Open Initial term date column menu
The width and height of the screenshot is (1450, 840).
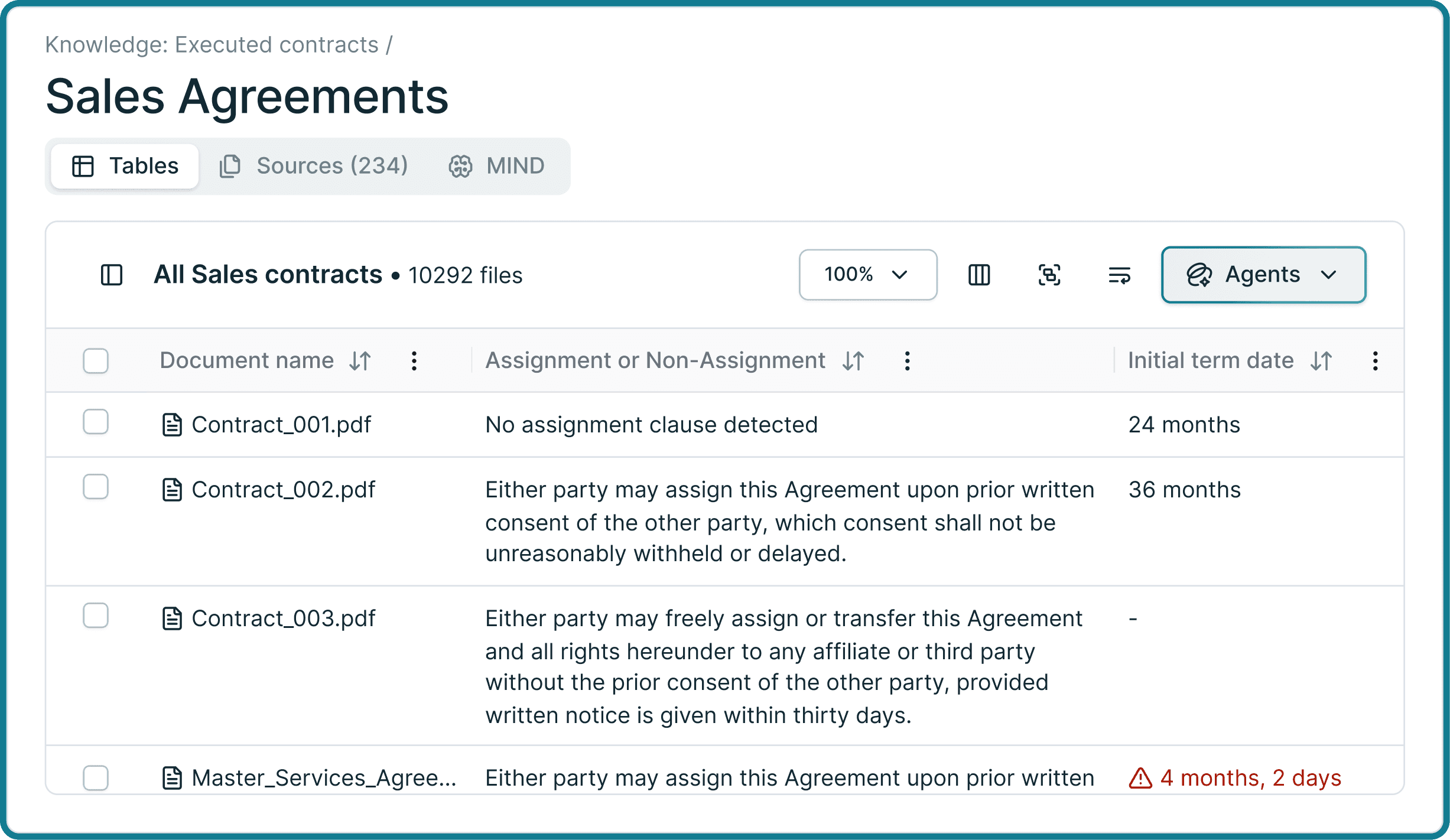1376,360
